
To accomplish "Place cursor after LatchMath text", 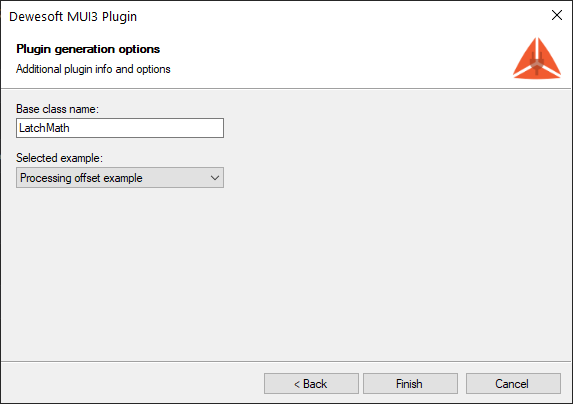I will [x=70, y=128].
